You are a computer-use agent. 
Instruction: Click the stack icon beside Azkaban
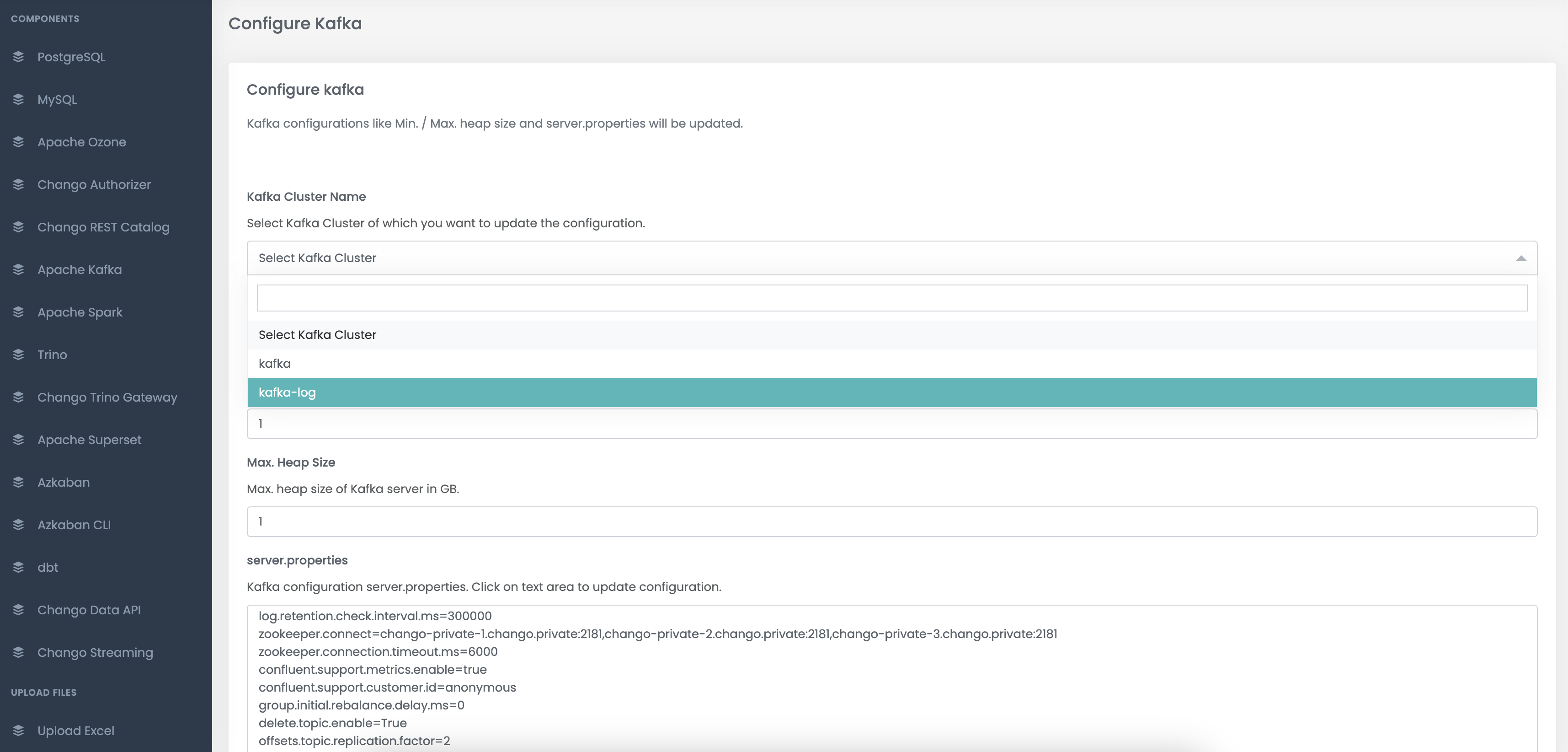18,482
